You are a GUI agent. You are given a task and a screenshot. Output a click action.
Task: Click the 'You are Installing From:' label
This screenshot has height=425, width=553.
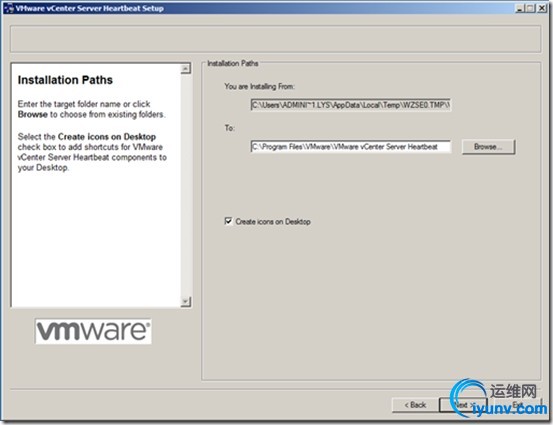(x=260, y=86)
